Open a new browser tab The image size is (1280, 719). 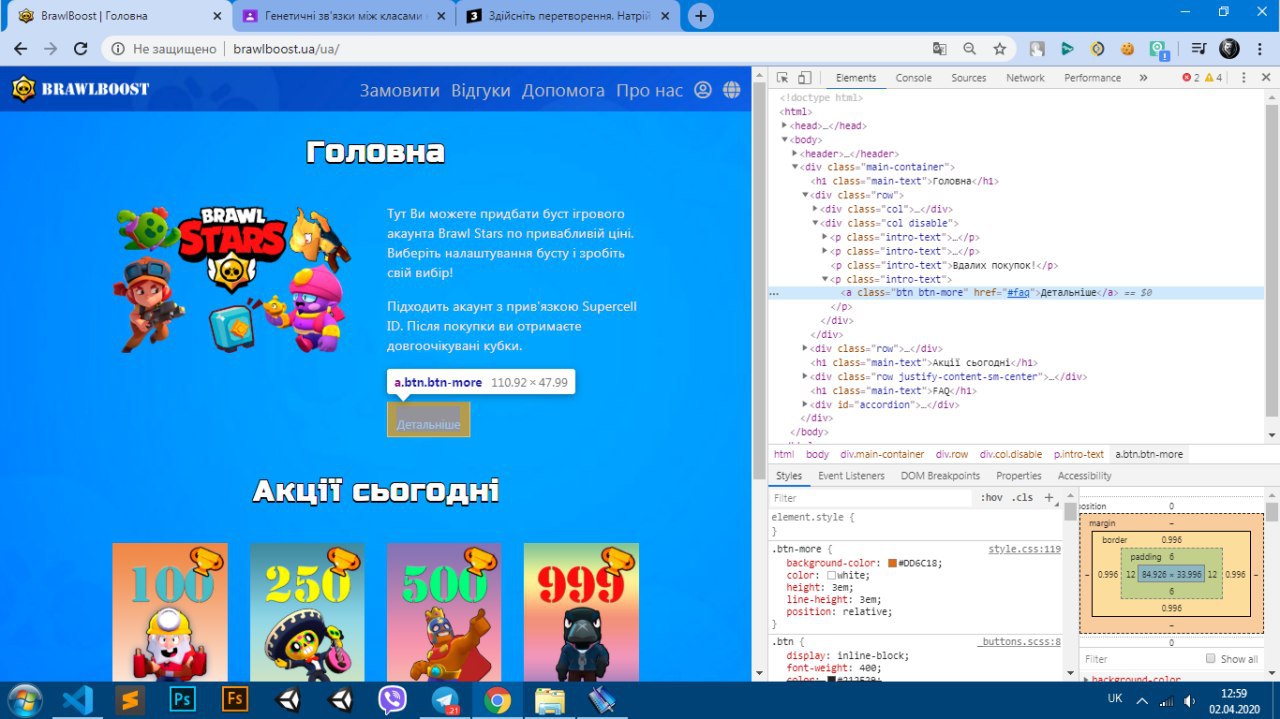pyautogui.click(x=701, y=16)
